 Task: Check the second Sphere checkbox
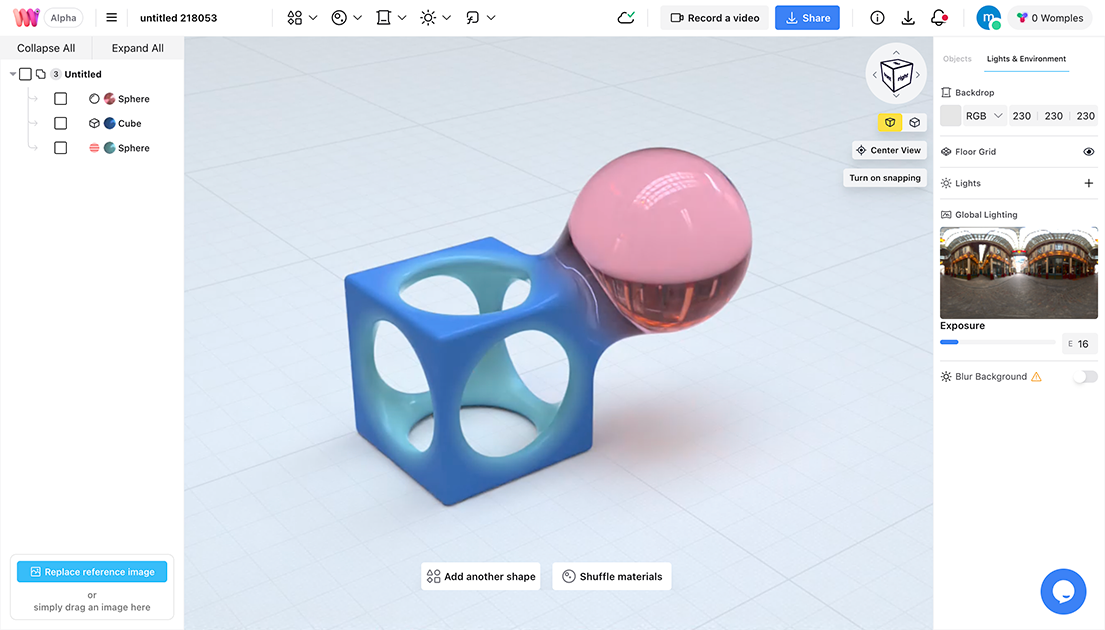[x=61, y=148]
